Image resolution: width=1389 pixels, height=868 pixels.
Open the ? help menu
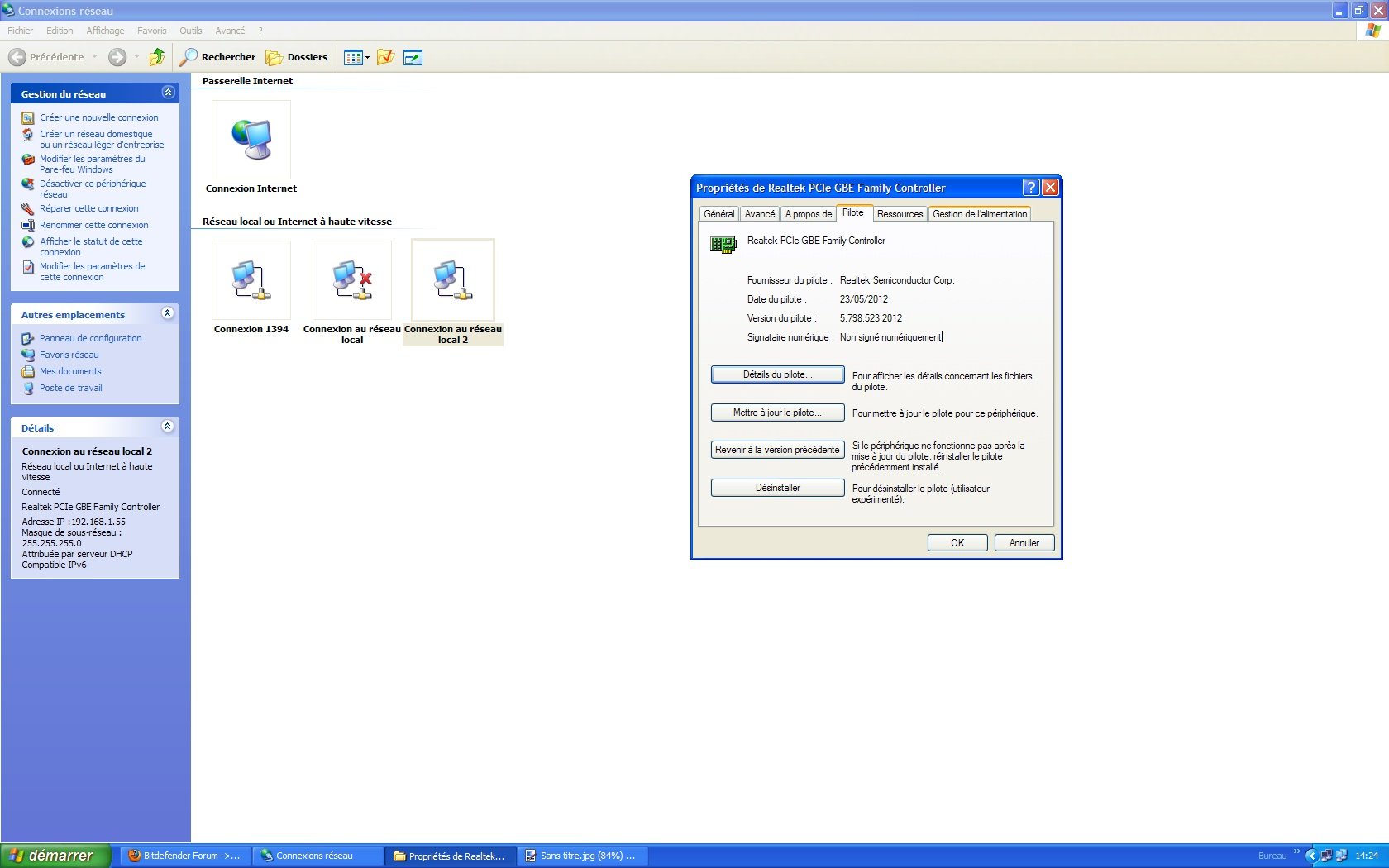click(260, 31)
